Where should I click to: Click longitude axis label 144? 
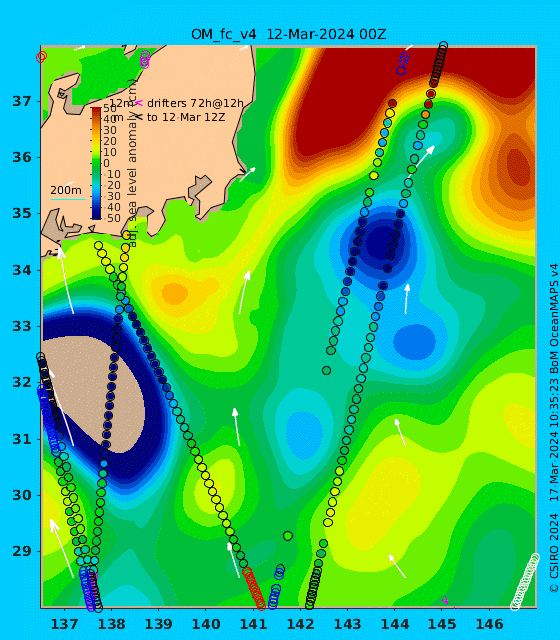point(395,624)
